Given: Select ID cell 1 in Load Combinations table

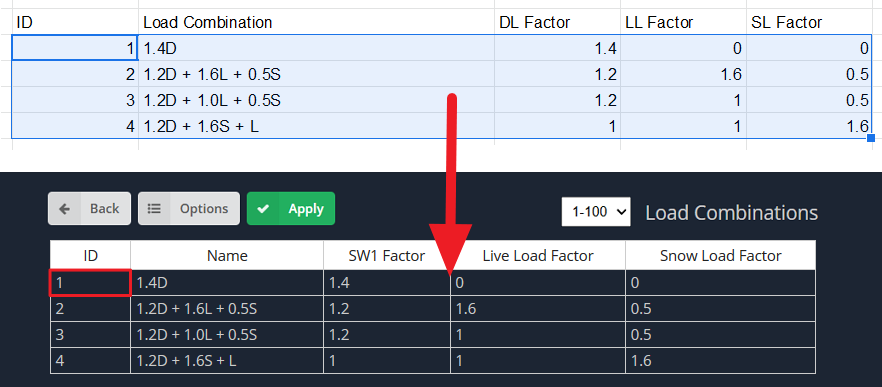Looking at the screenshot, I should coord(91,282).
